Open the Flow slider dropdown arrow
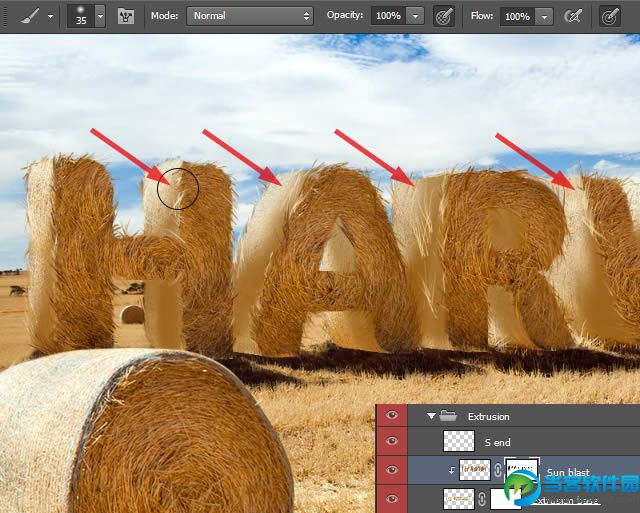 544,17
